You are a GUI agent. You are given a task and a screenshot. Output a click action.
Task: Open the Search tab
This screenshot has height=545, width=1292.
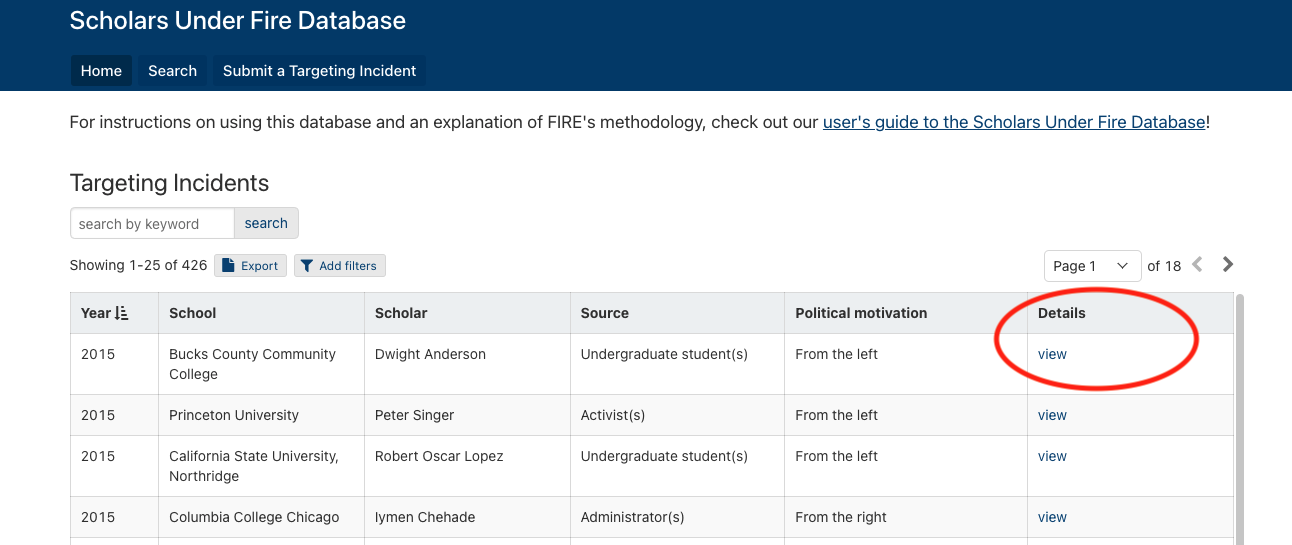(x=172, y=70)
